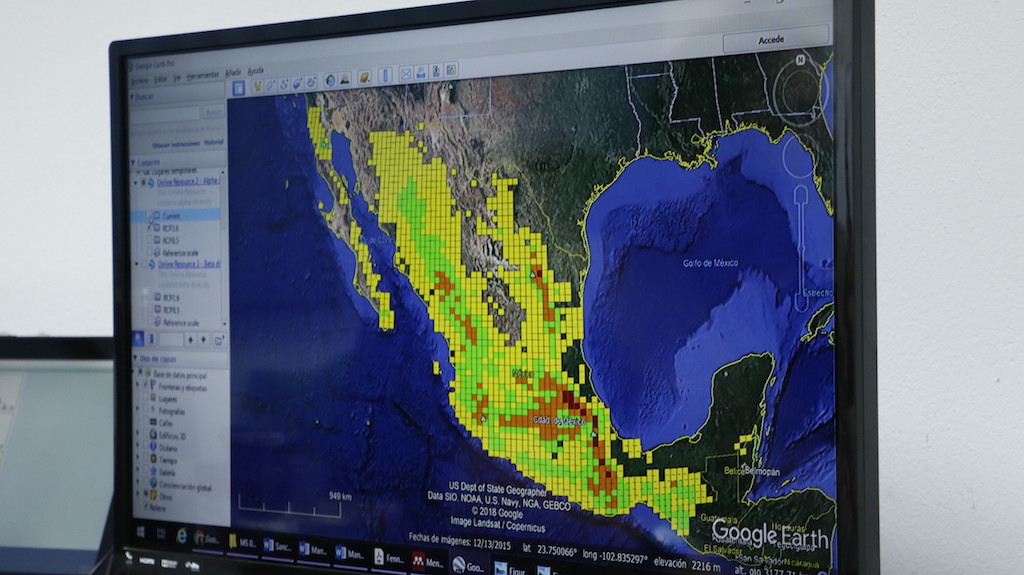The image size is (1024, 575).
Task: Click the vertical zoom slider on the map
Action: coord(801,248)
